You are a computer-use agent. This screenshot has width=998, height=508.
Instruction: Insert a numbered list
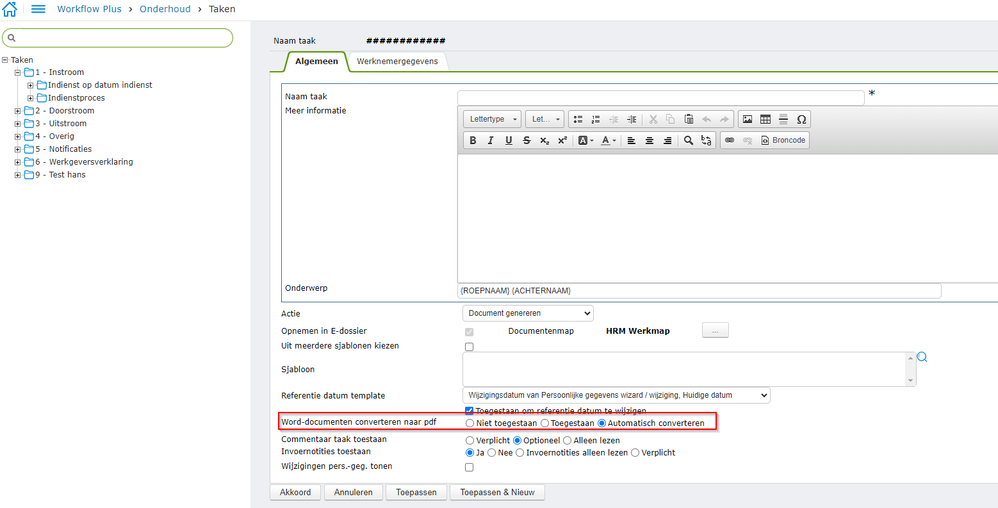coord(596,119)
